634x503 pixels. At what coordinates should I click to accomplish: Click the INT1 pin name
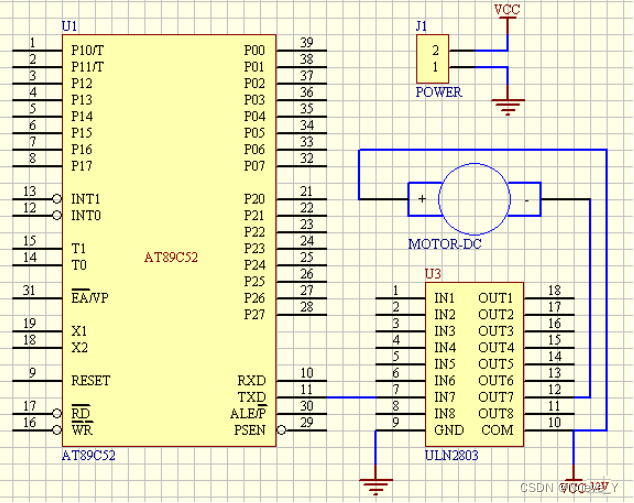pyautogui.click(x=85, y=199)
